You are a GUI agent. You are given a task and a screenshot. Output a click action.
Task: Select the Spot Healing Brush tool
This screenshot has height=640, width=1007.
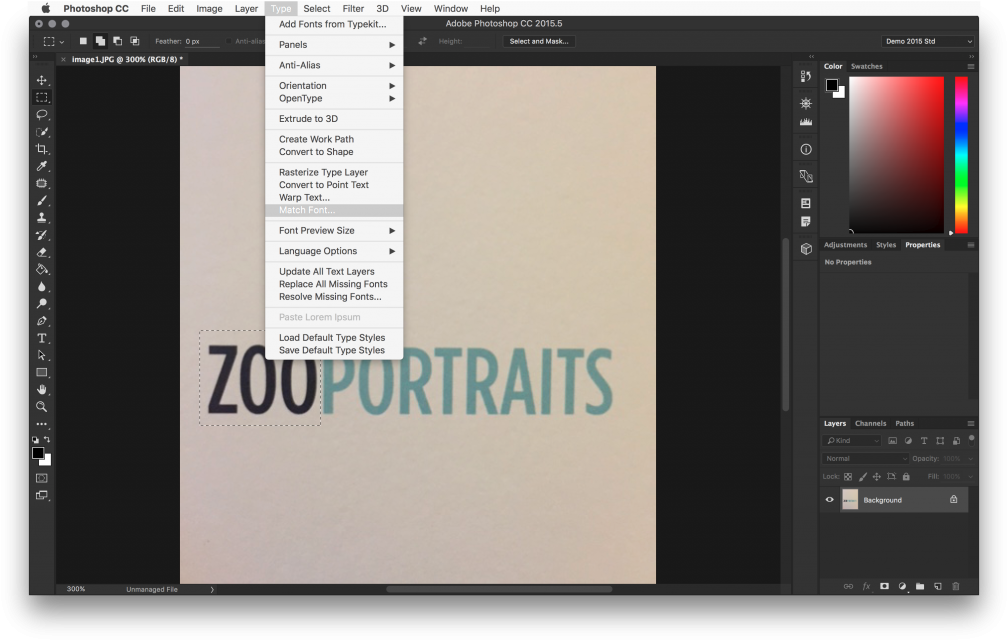tap(42, 184)
